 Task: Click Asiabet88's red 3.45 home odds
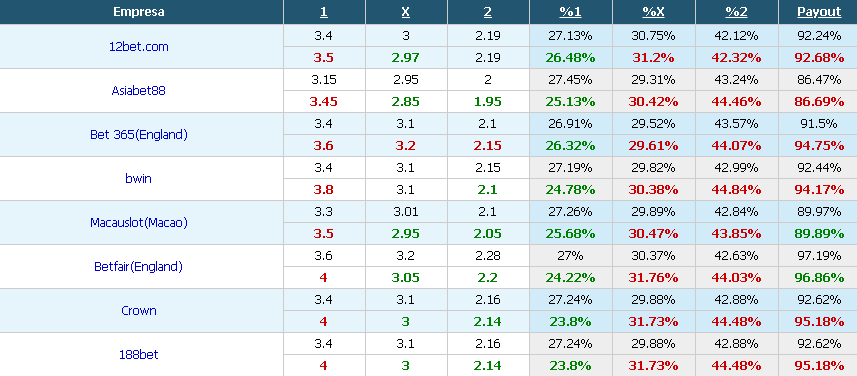pos(323,102)
